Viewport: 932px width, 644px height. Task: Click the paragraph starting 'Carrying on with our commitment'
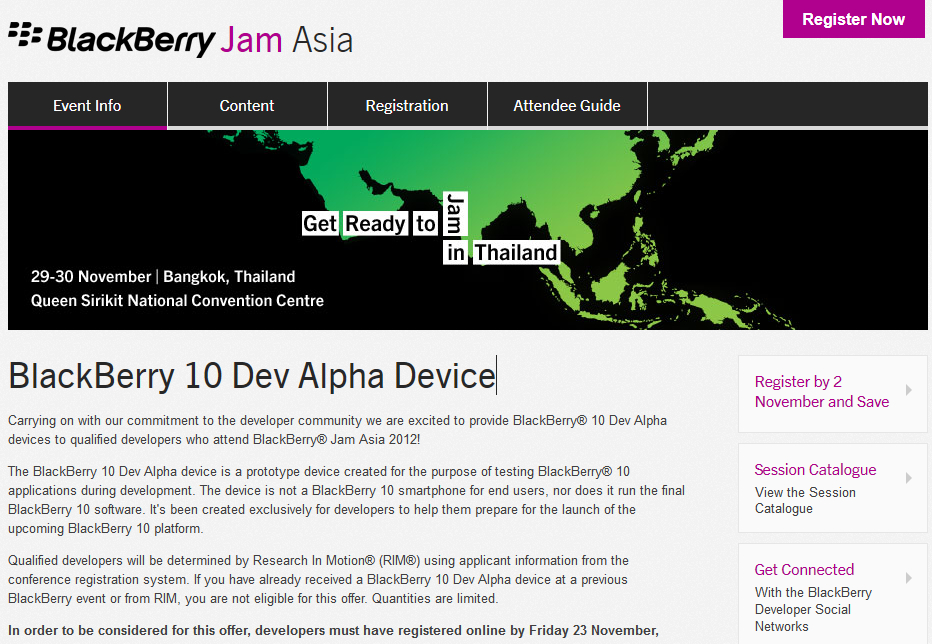(338, 430)
